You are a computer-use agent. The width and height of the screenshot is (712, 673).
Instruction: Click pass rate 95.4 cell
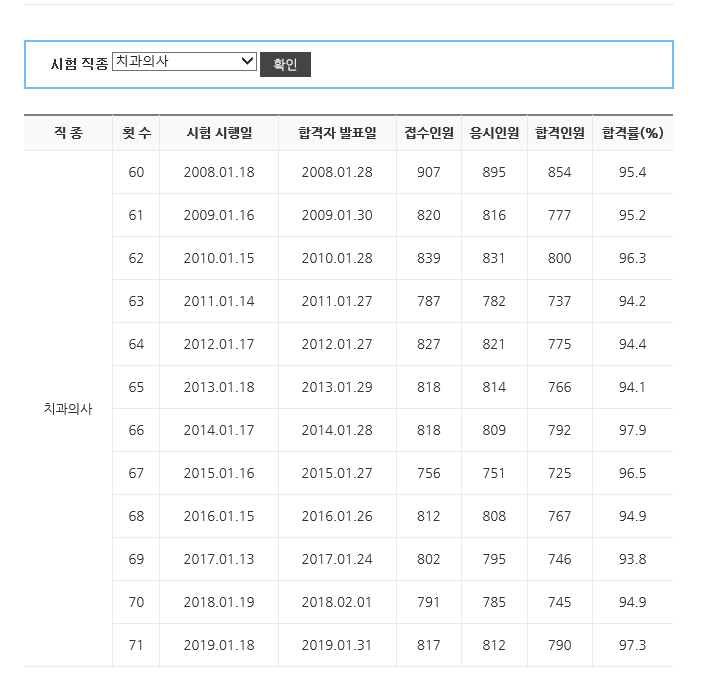[633, 172]
